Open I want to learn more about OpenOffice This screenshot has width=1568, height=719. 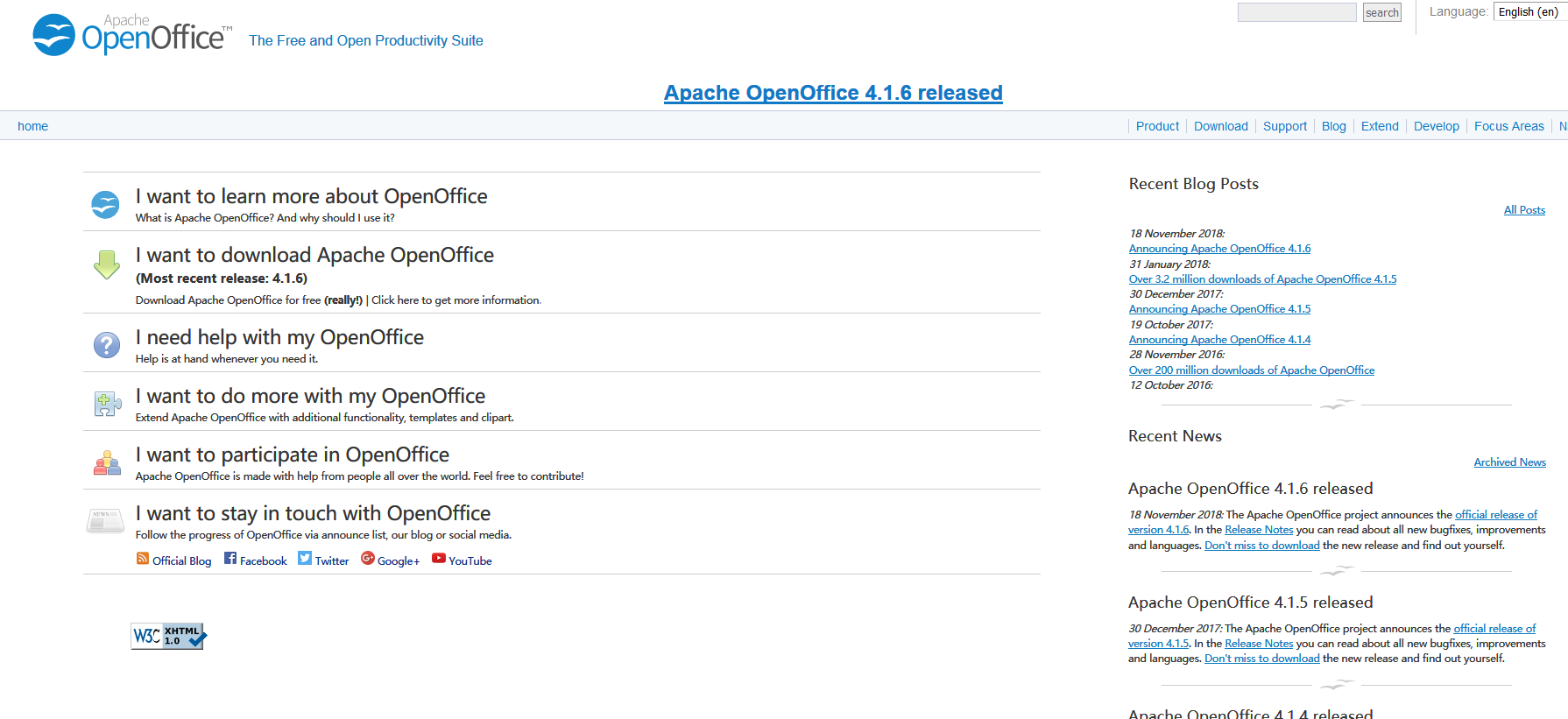[311, 196]
